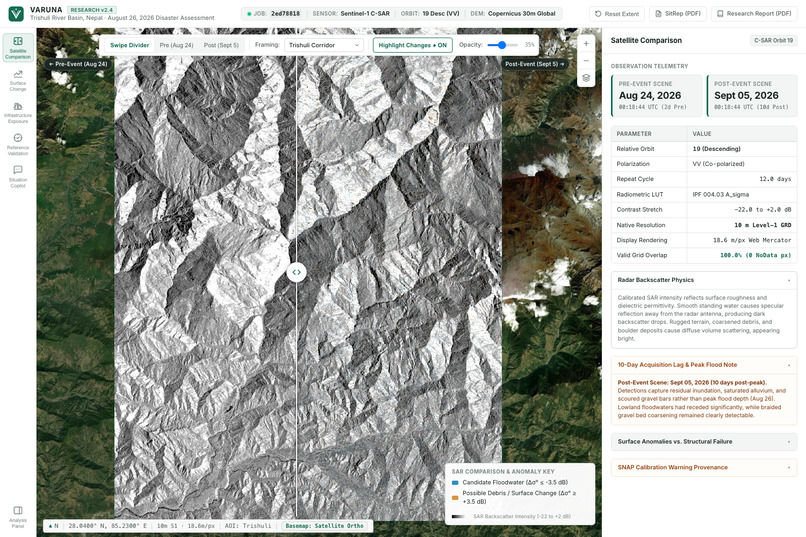Adjust the Opacity slider
This screenshot has width=806, height=537.
tap(503, 45)
